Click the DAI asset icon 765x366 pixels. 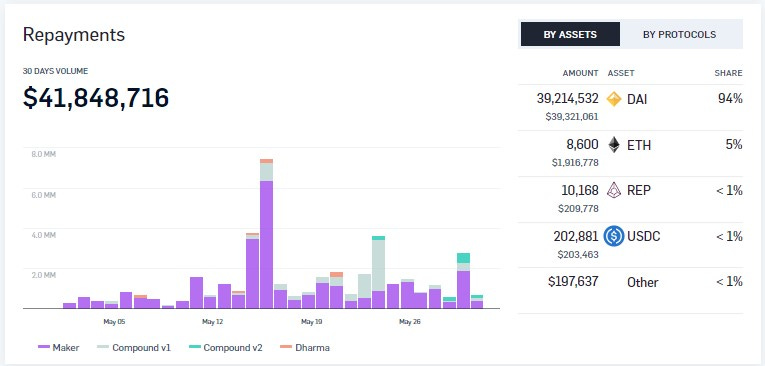(614, 99)
